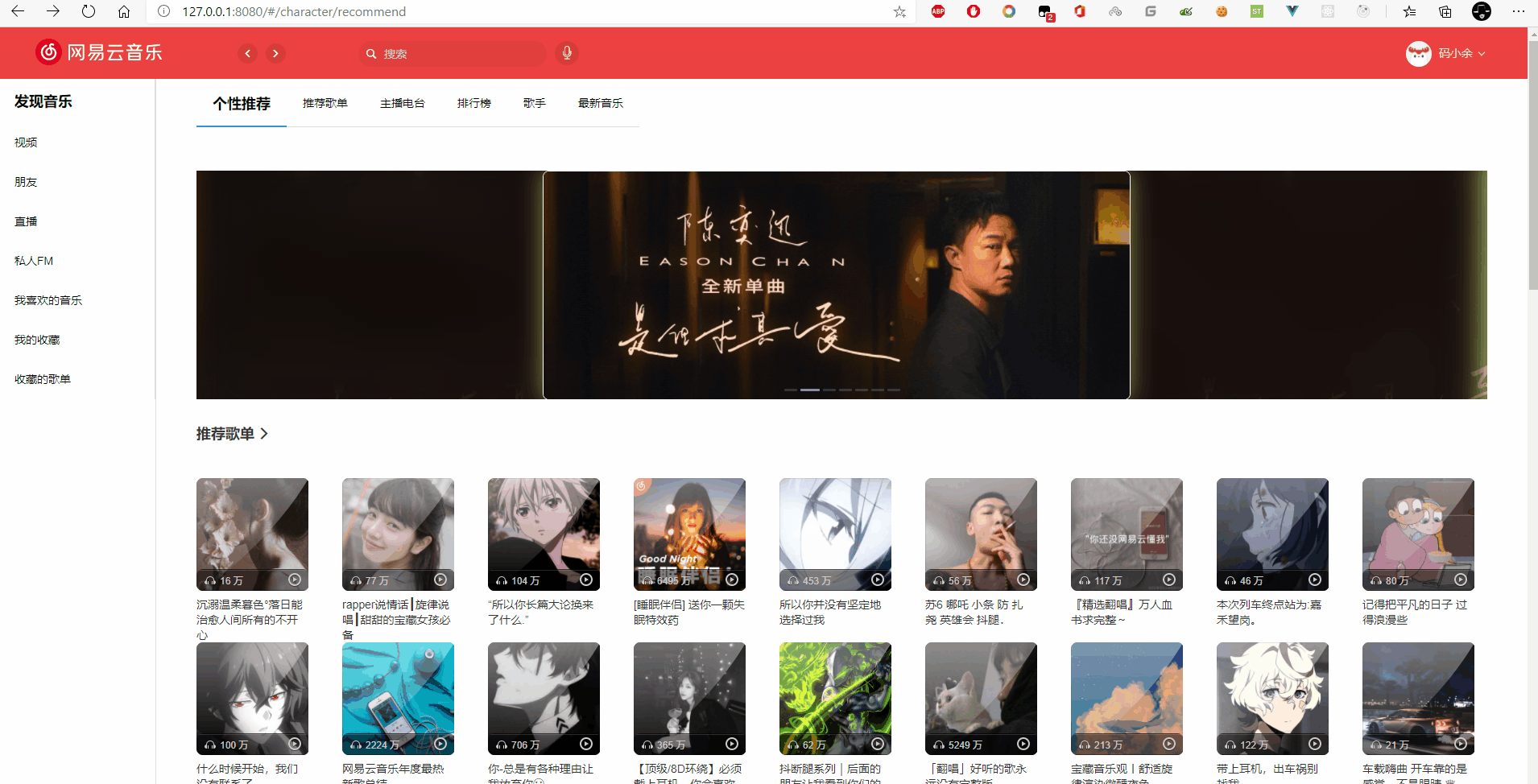Open the browser three-dot menu
Image resolution: width=1538 pixels, height=784 pixels.
coord(1518,11)
